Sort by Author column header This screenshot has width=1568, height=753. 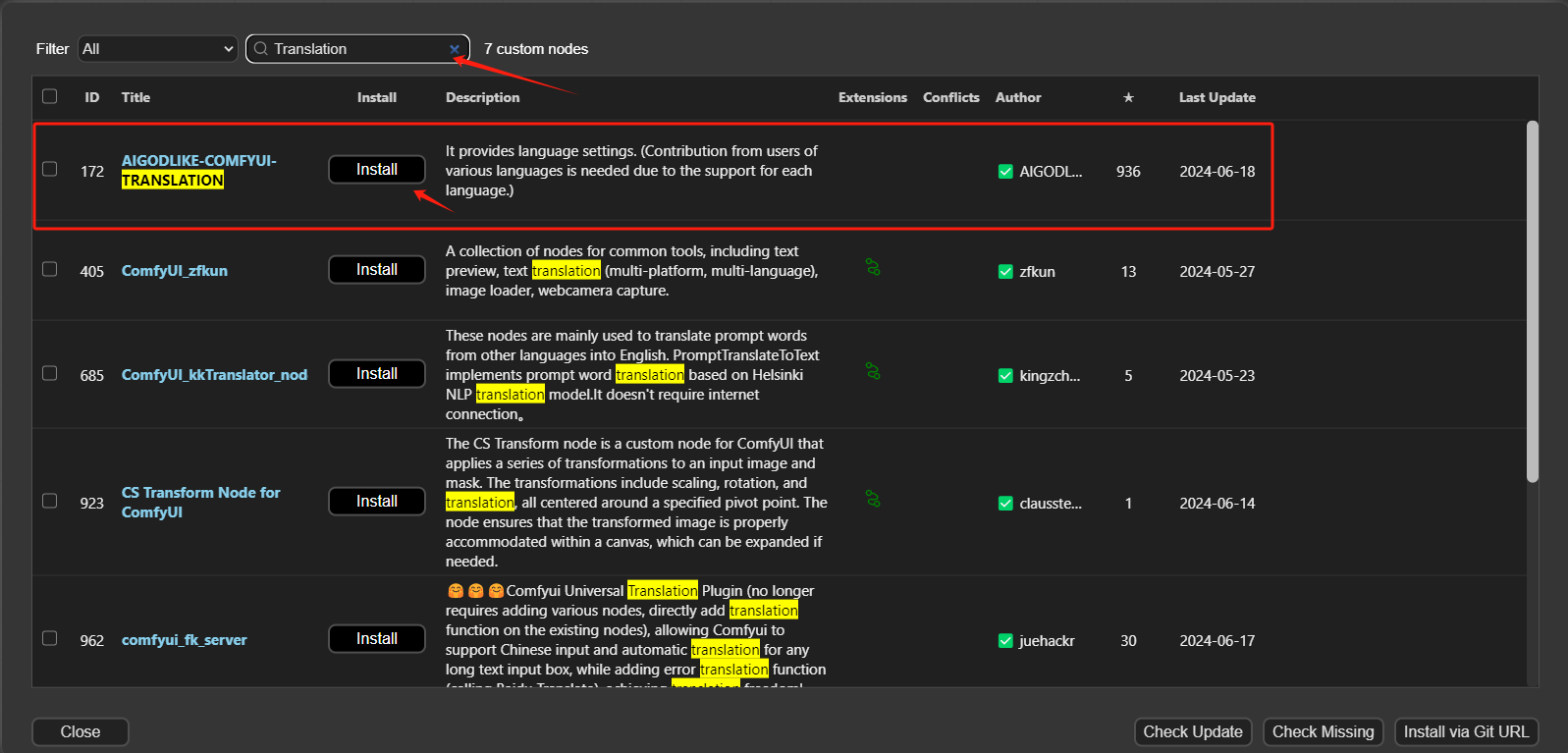(1018, 97)
